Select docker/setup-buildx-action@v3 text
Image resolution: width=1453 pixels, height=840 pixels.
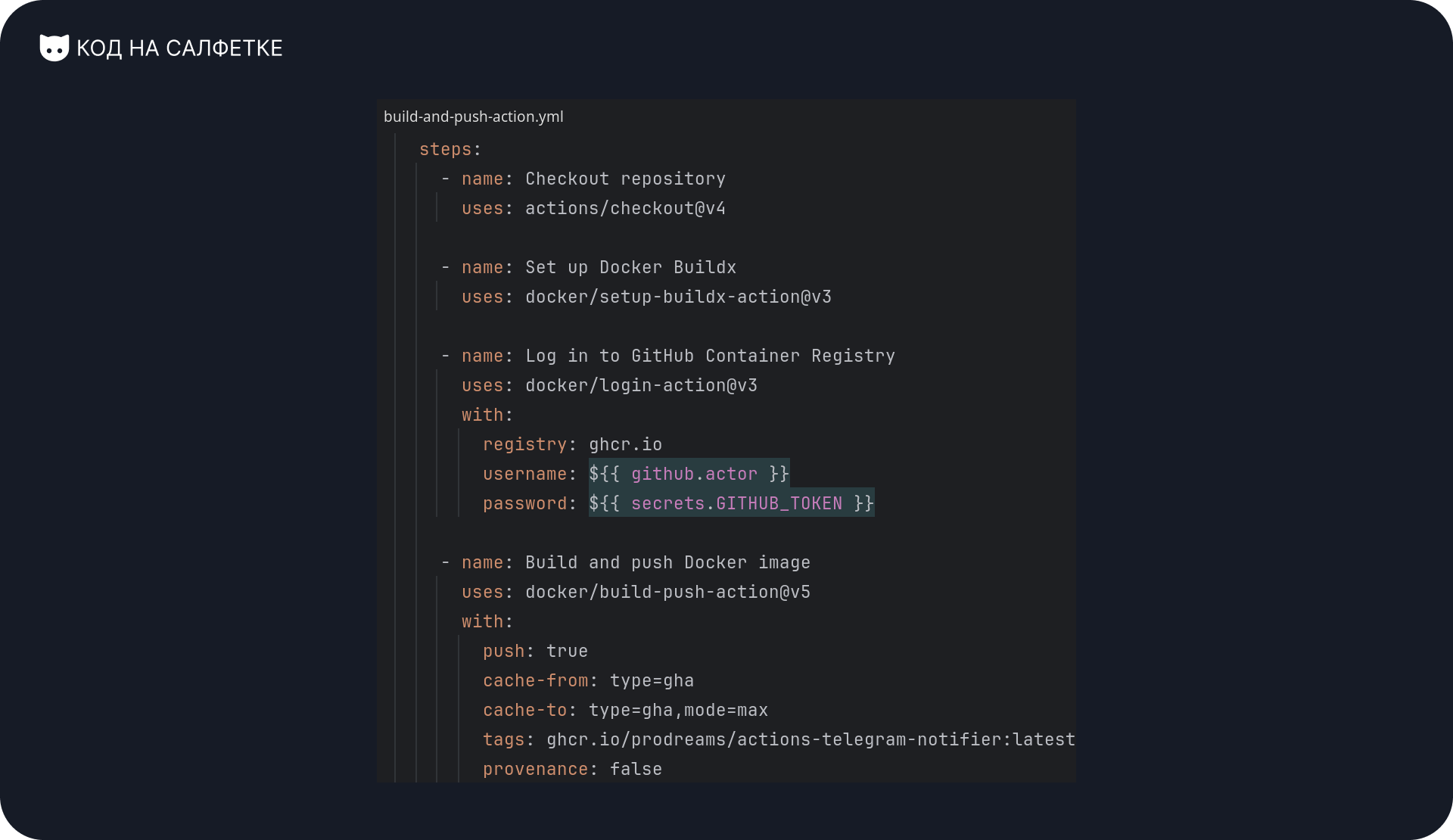tap(679, 297)
